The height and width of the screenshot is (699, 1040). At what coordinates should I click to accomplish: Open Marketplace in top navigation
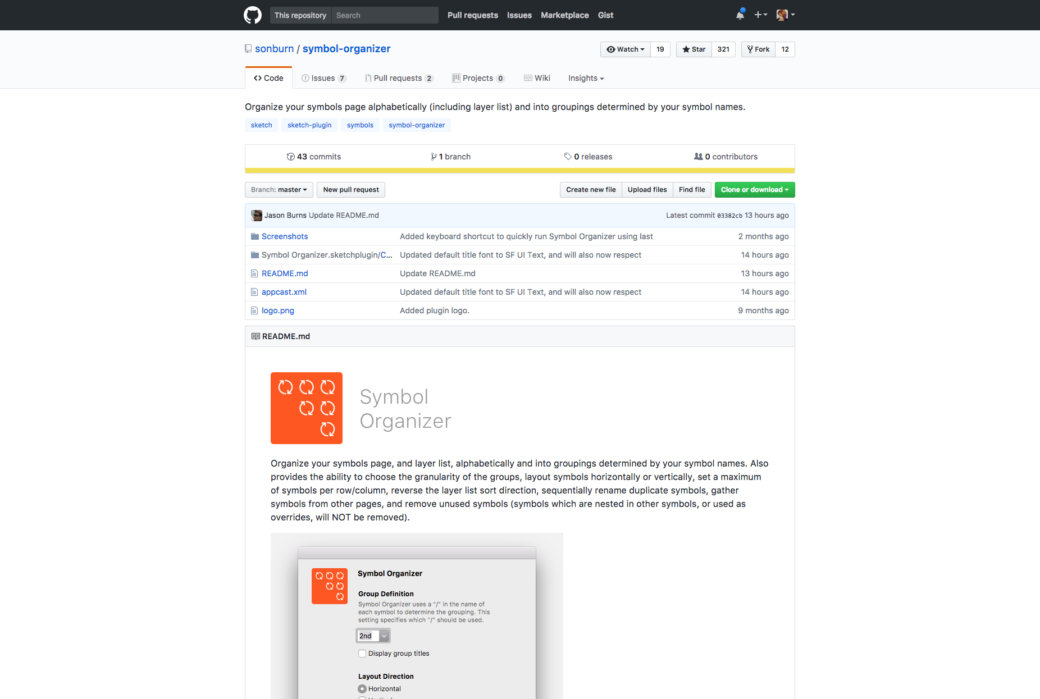565,15
